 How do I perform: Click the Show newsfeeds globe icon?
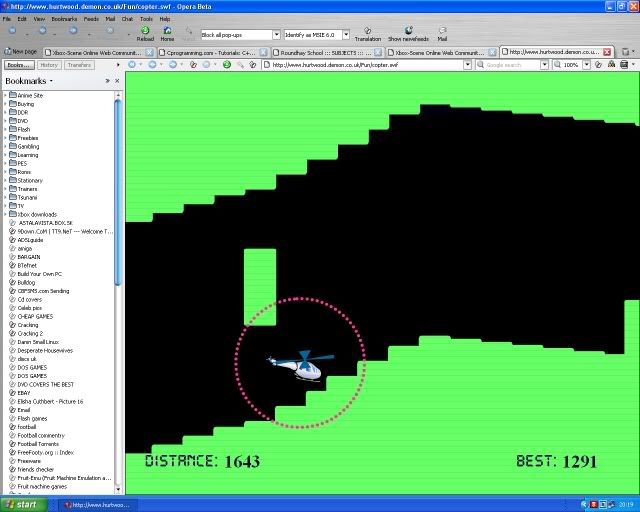point(408,30)
